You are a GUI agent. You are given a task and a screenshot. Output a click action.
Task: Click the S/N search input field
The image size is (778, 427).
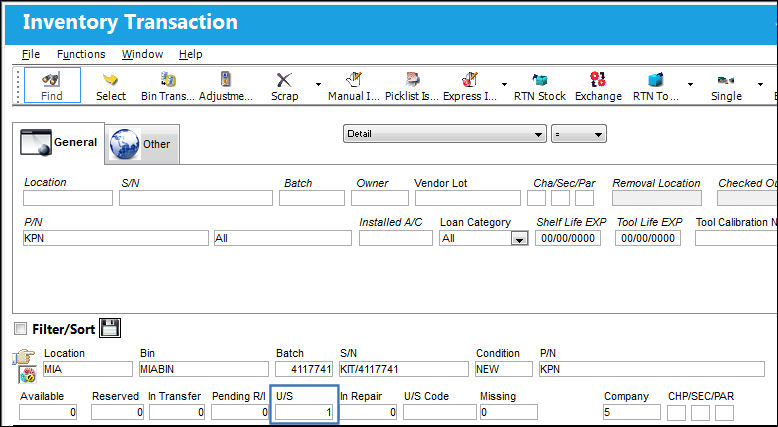point(196,198)
